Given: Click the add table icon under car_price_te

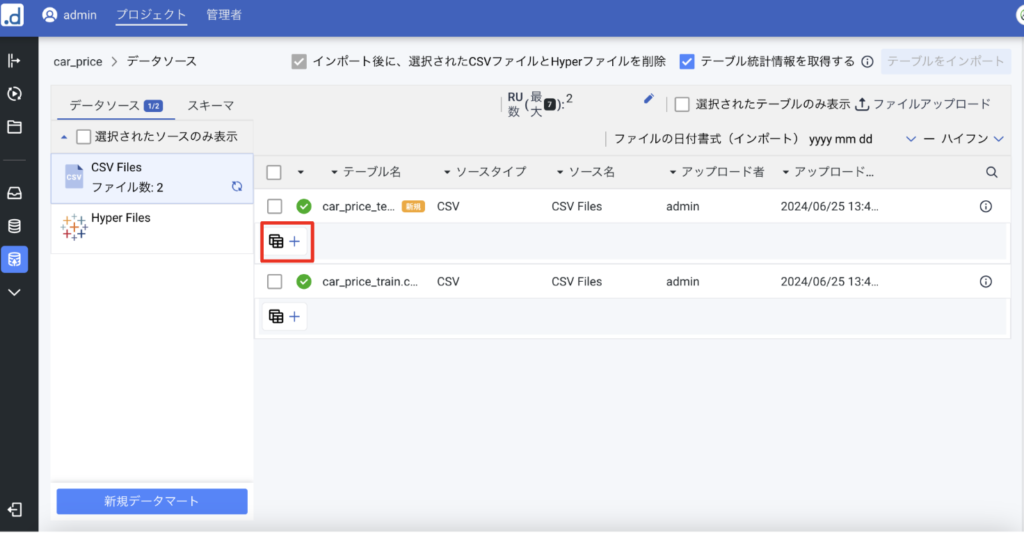Looking at the screenshot, I should tap(285, 241).
